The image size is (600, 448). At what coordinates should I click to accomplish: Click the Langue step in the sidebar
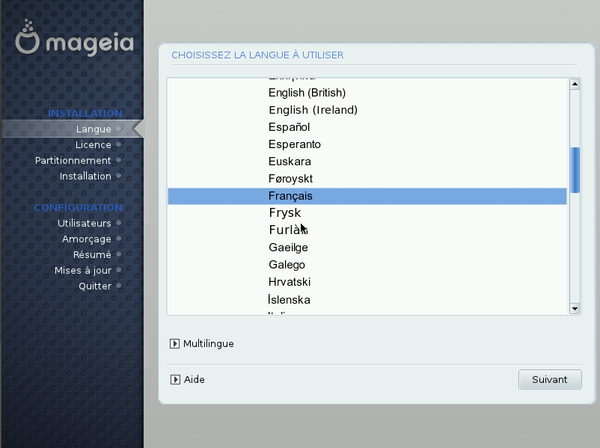(93, 129)
